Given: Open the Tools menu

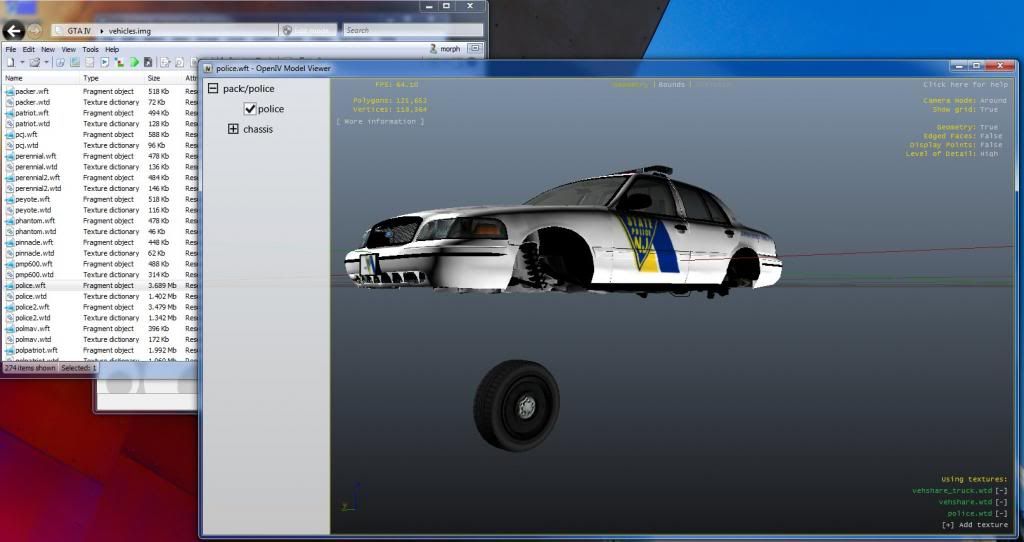Looking at the screenshot, I should click(x=90, y=49).
